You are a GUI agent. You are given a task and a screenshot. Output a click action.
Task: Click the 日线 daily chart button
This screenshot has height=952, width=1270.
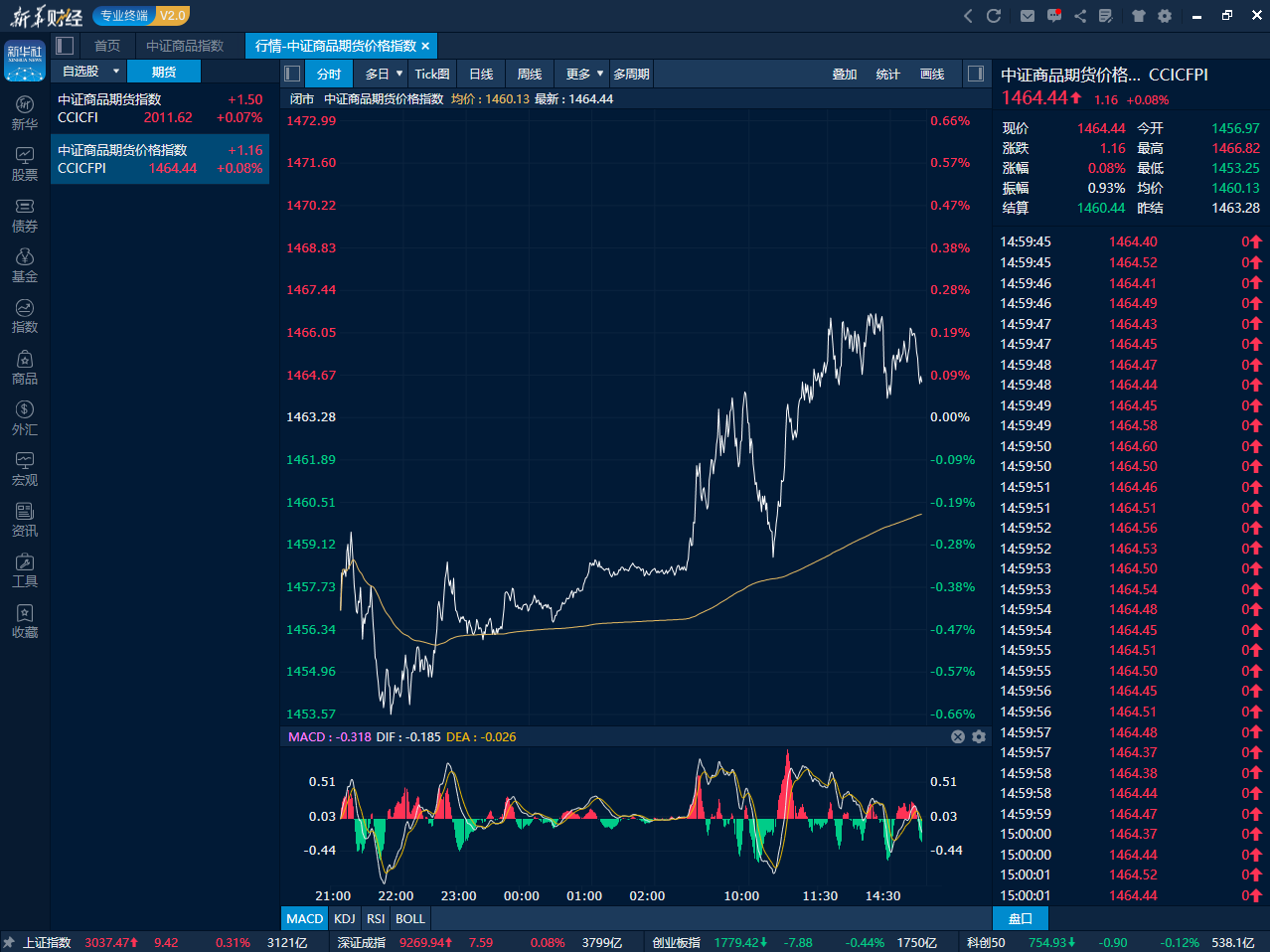481,75
